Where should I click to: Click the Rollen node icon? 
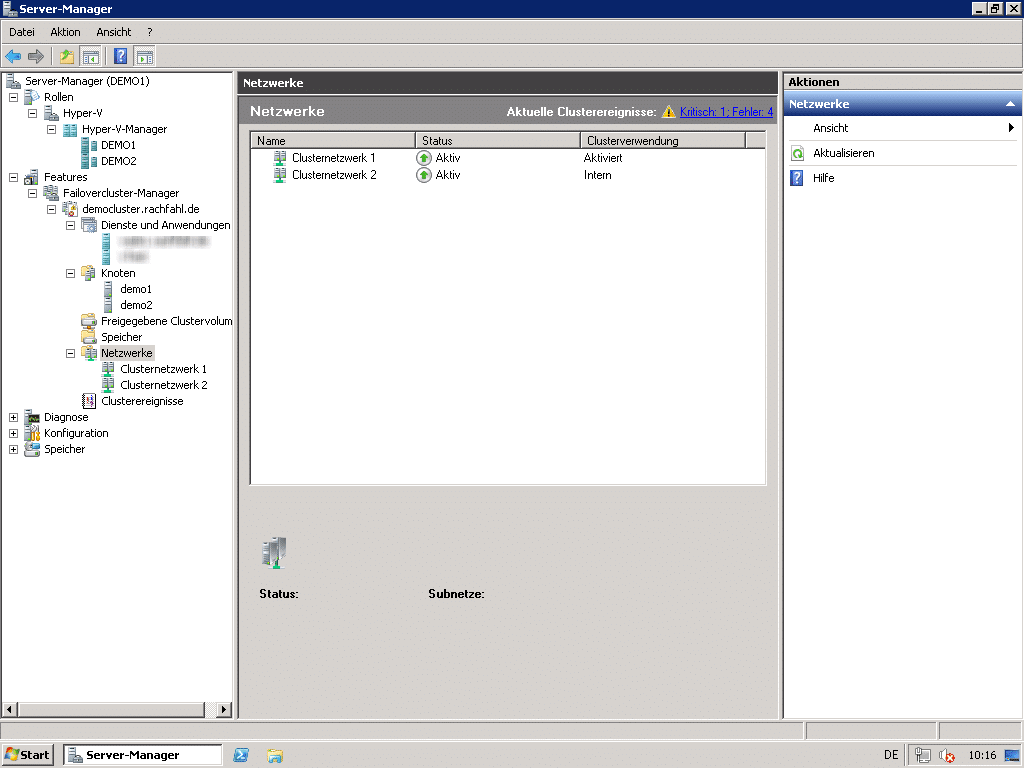[x=32, y=97]
